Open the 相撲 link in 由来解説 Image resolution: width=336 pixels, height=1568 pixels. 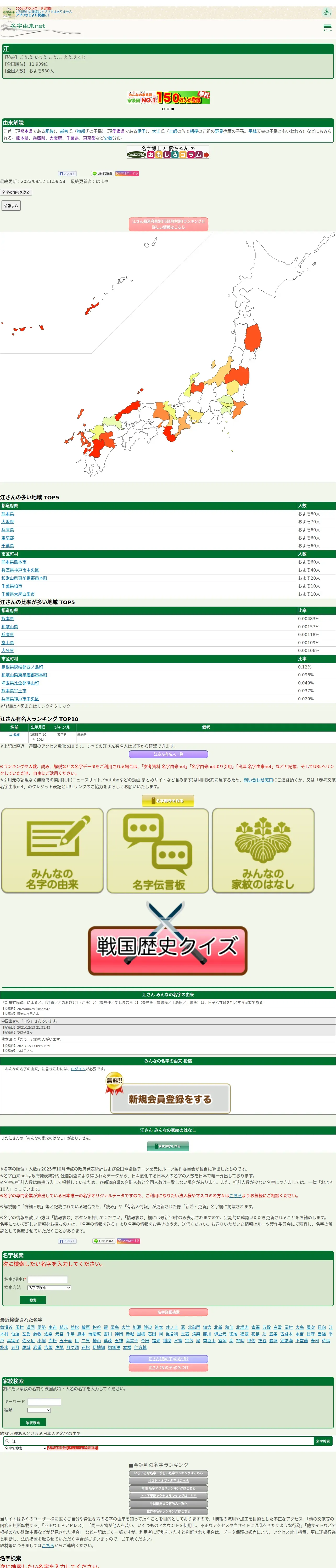(193, 131)
